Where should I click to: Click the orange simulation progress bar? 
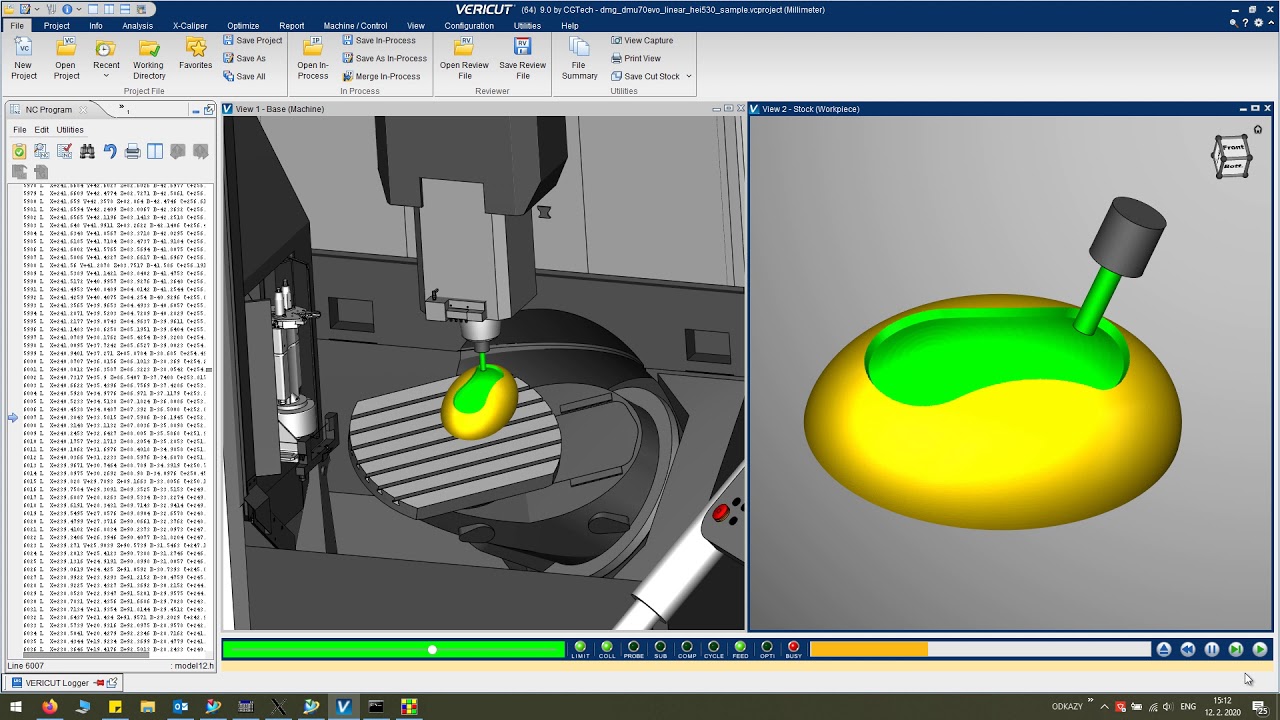[x=869, y=650]
